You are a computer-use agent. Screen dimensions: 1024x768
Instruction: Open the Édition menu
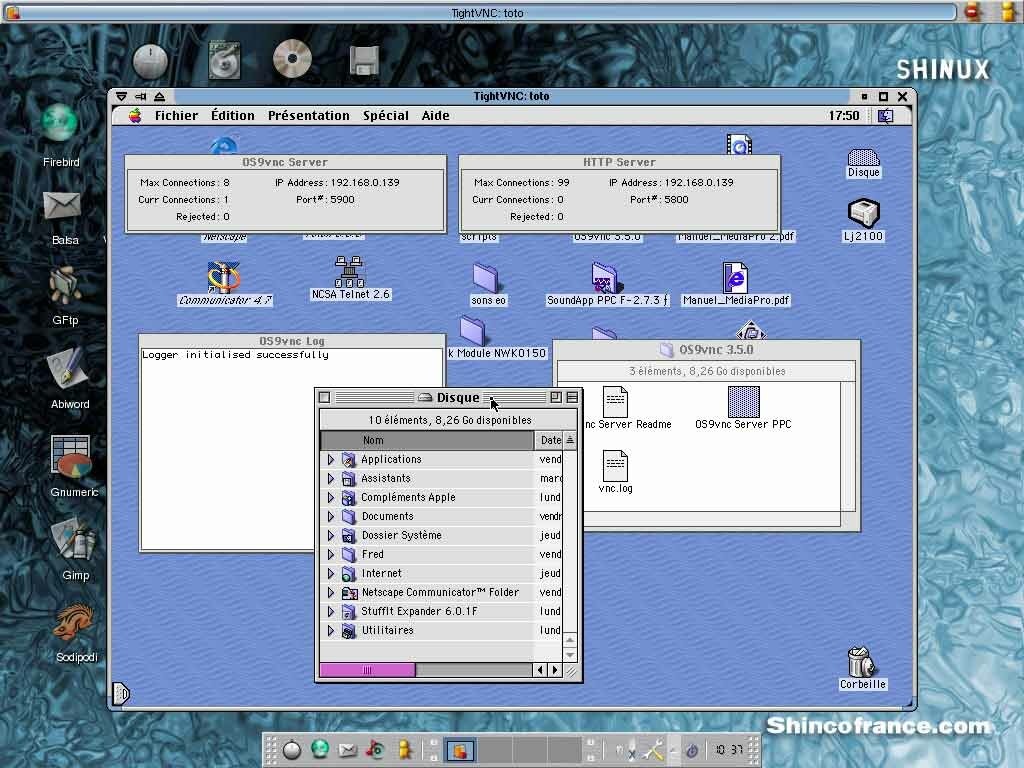tap(232, 116)
